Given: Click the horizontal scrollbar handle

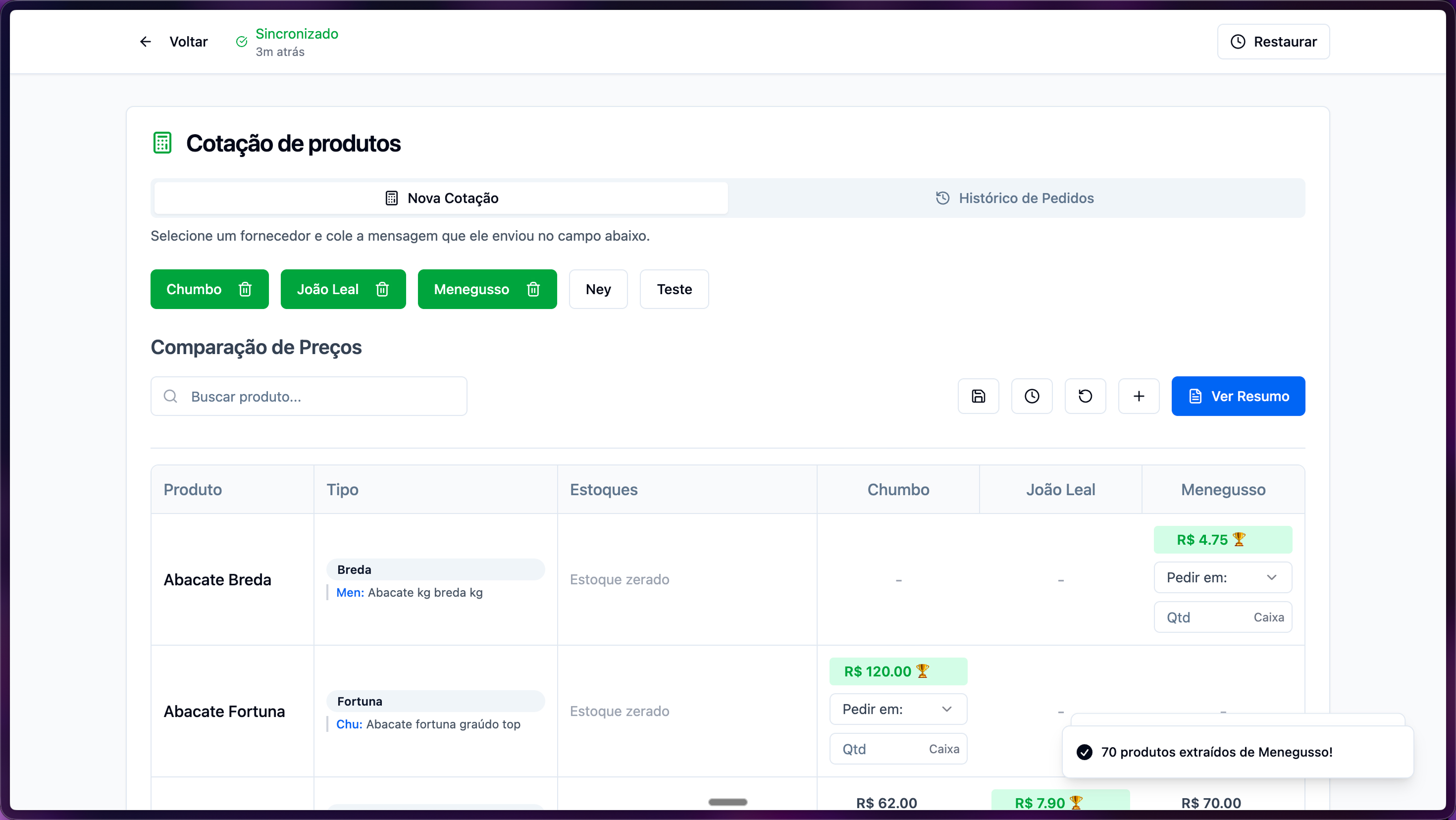Looking at the screenshot, I should point(728,802).
